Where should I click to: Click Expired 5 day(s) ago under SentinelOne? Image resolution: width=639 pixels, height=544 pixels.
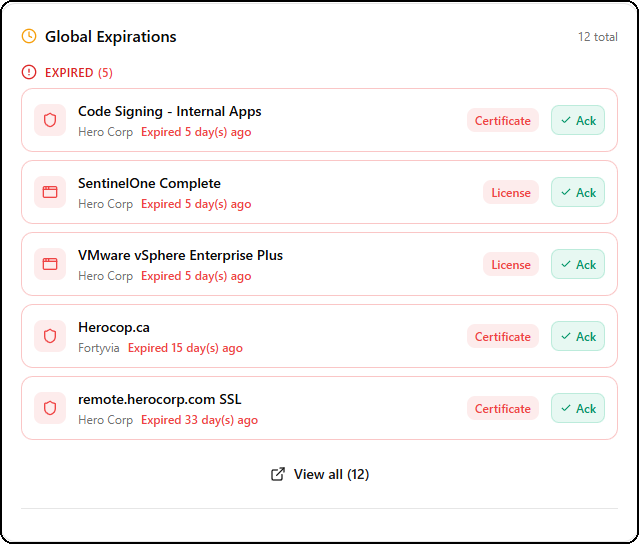[x=196, y=204]
